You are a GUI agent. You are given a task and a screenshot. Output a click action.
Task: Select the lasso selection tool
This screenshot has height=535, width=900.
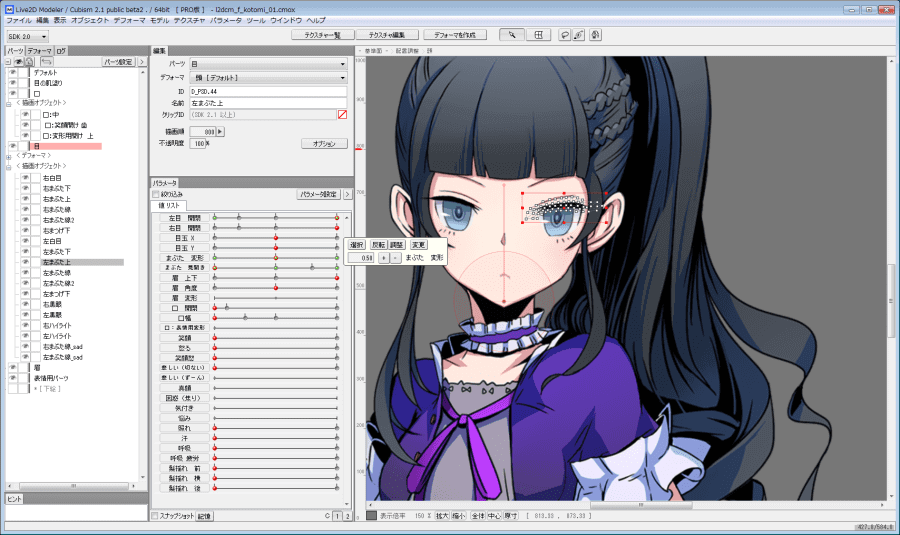point(565,35)
